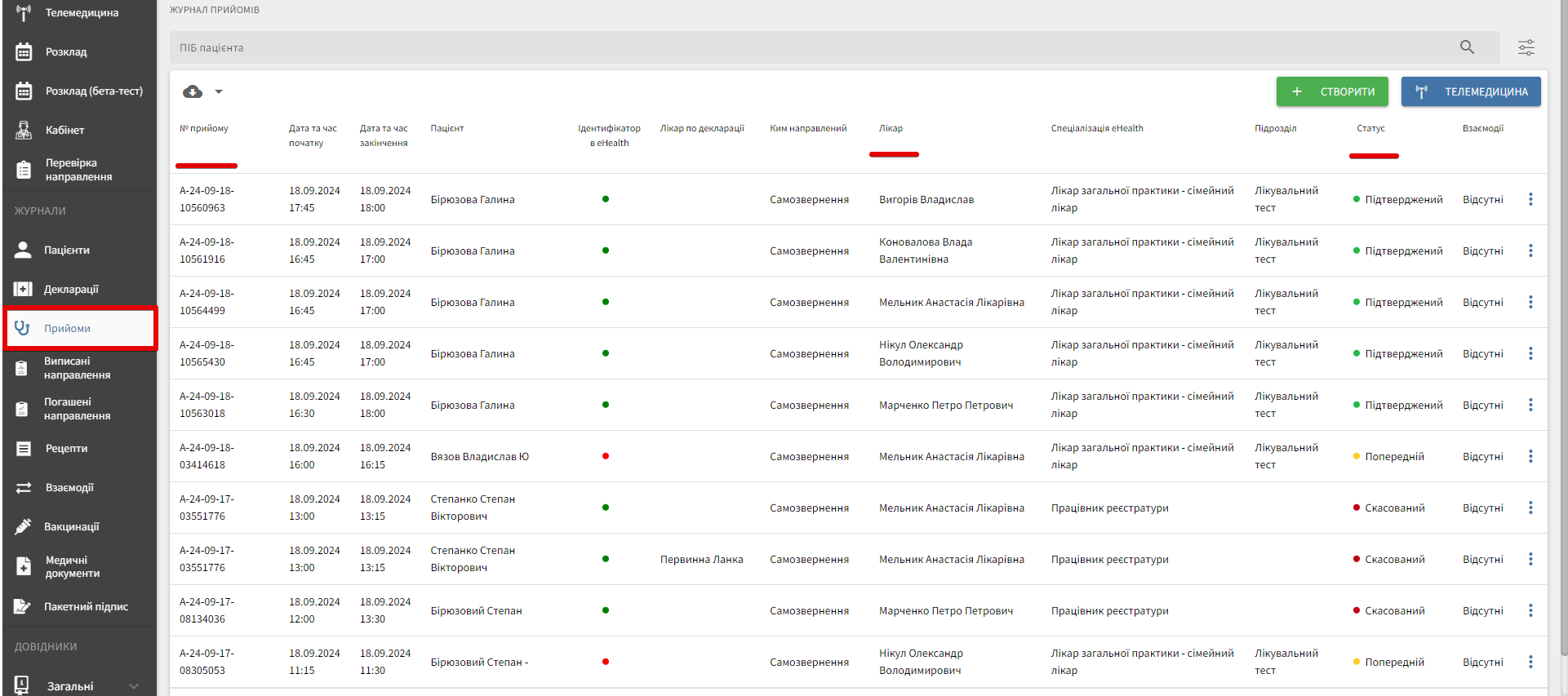Image resolution: width=1568 pixels, height=696 pixels.
Task: Open the filter settings sliders icon
Action: coord(1526,47)
